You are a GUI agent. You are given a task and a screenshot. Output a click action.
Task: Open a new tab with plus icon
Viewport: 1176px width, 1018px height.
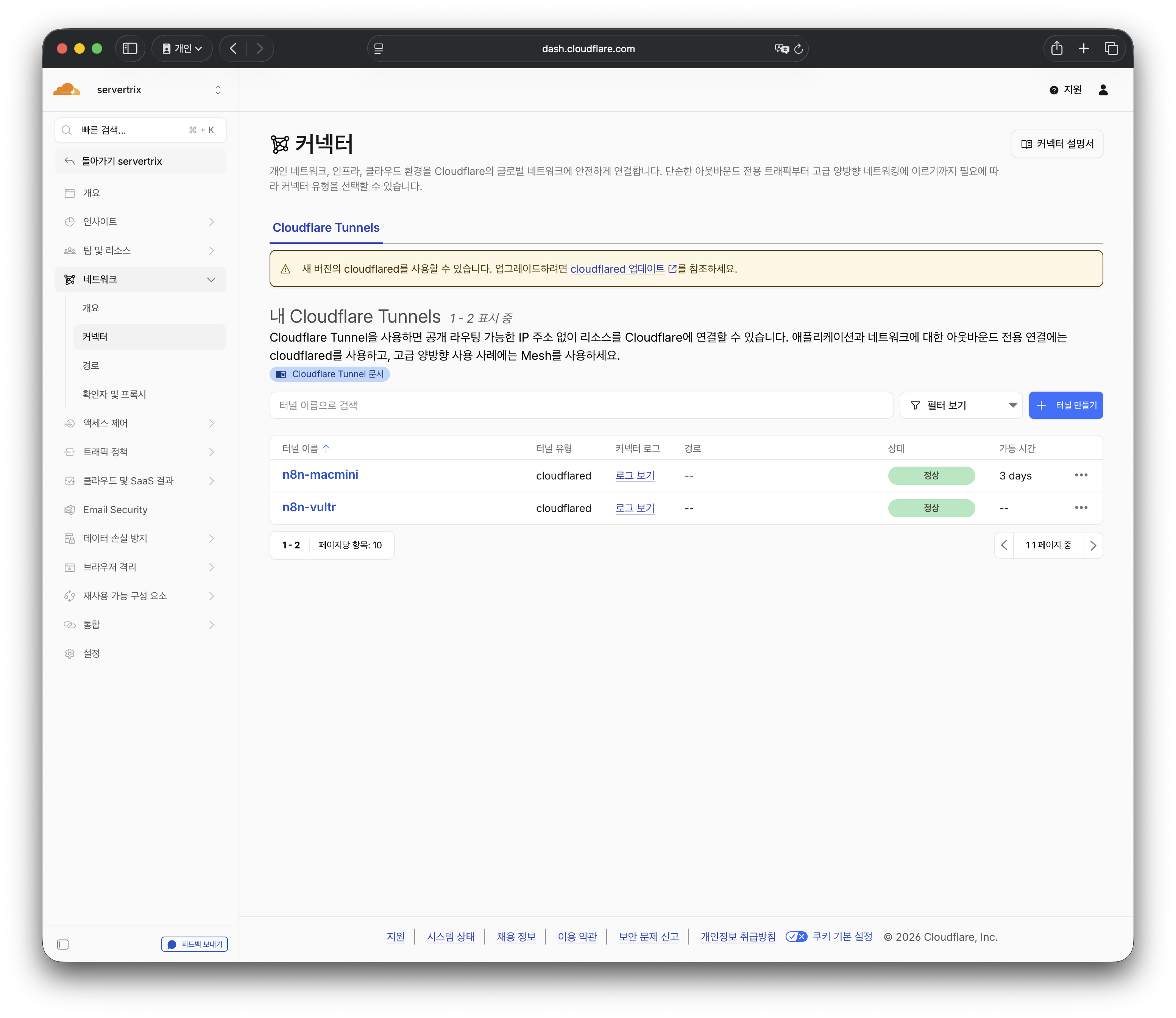(x=1084, y=49)
